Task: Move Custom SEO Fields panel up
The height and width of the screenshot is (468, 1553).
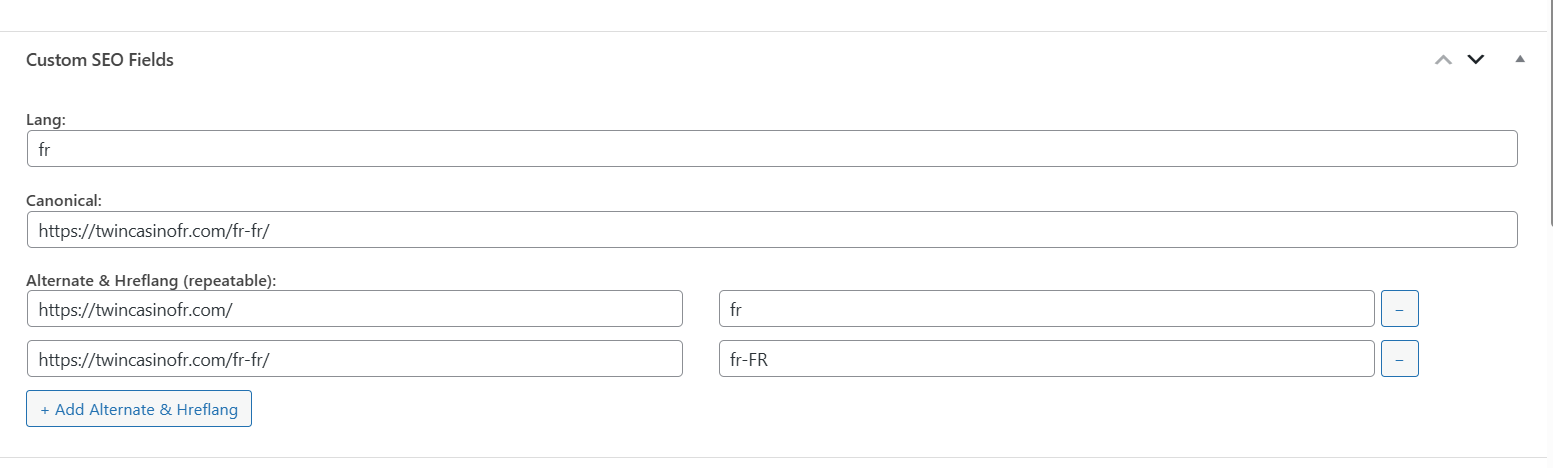Action: click(x=1442, y=60)
